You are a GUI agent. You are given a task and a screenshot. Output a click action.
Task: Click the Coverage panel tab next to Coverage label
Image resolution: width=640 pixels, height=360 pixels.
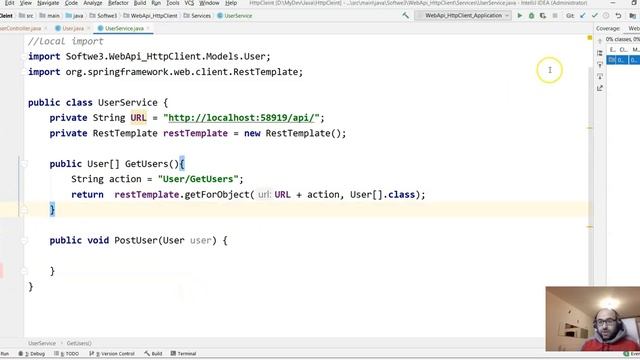633,29
